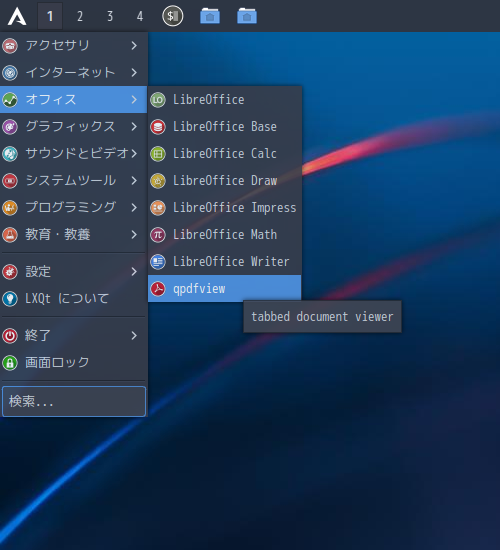The height and width of the screenshot is (550, 500).
Task: Open the terminal launcher in the panel
Action: click(x=173, y=16)
